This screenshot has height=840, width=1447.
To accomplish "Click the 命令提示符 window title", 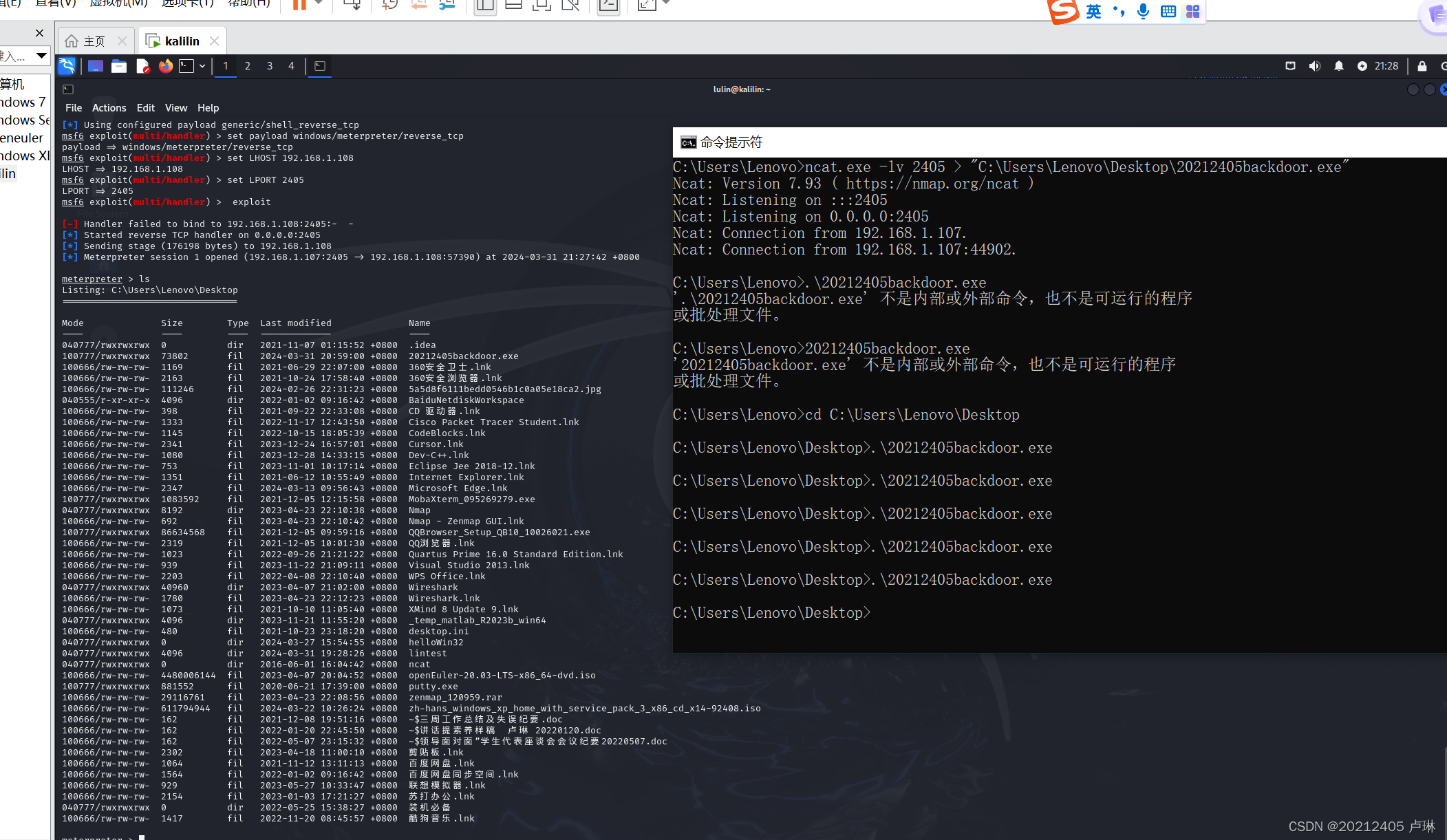I will coord(731,142).
